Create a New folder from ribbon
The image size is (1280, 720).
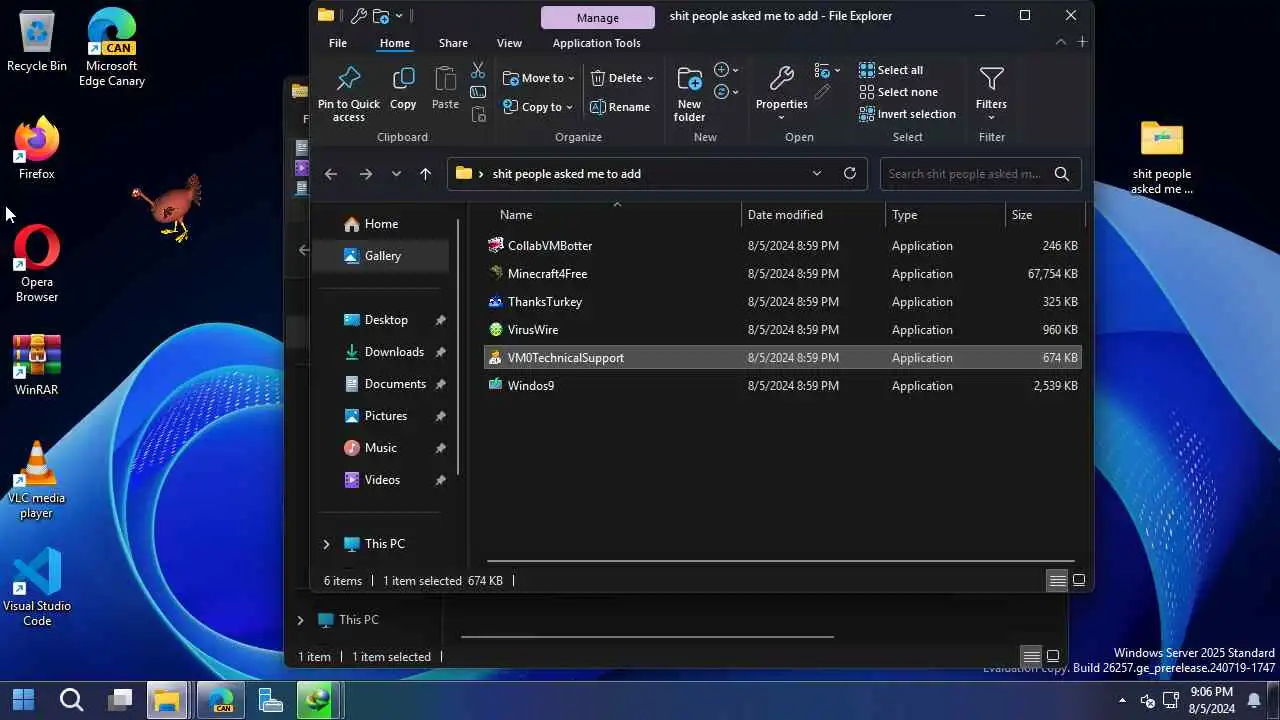(x=689, y=94)
